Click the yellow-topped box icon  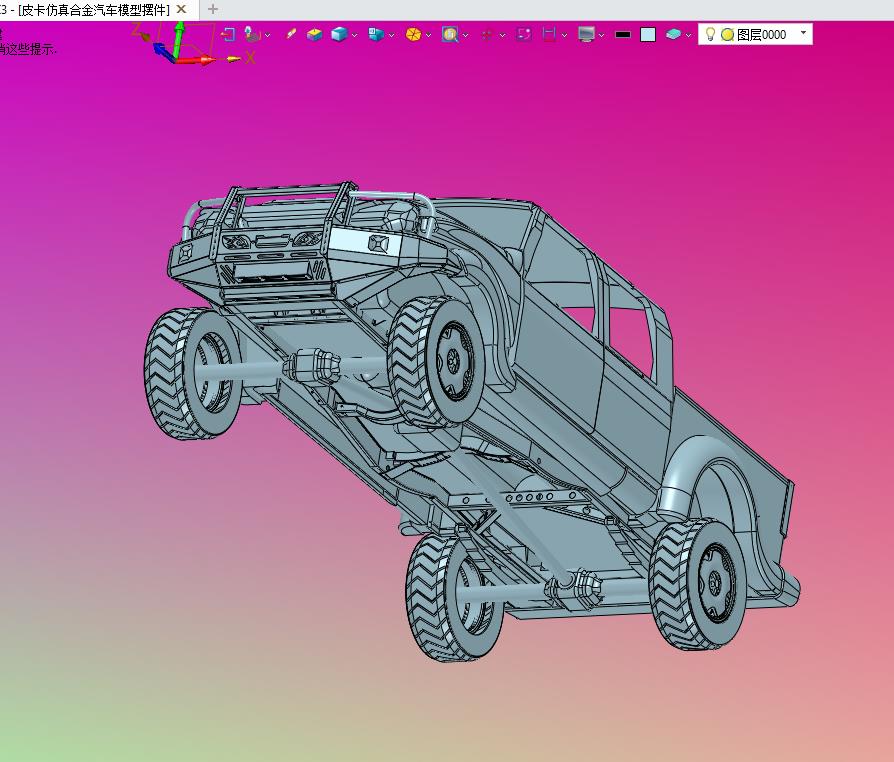click(314, 35)
